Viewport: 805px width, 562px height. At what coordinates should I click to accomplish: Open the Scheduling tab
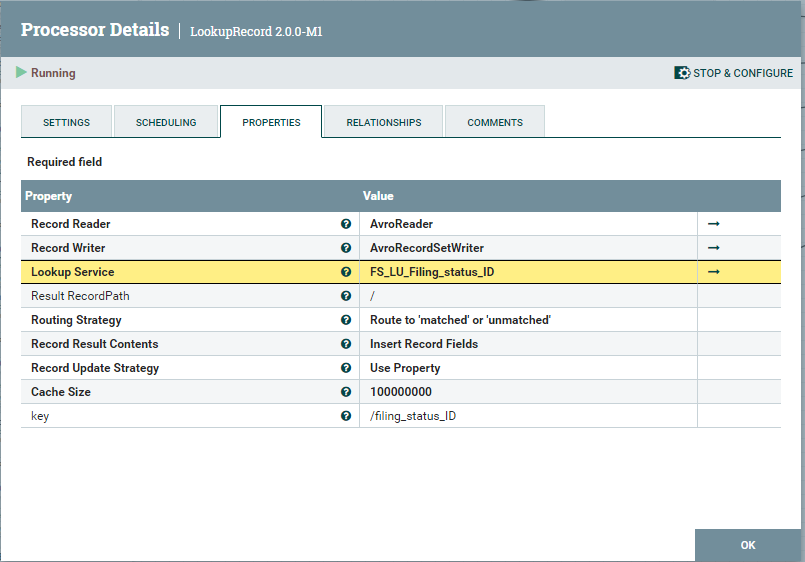[166, 122]
